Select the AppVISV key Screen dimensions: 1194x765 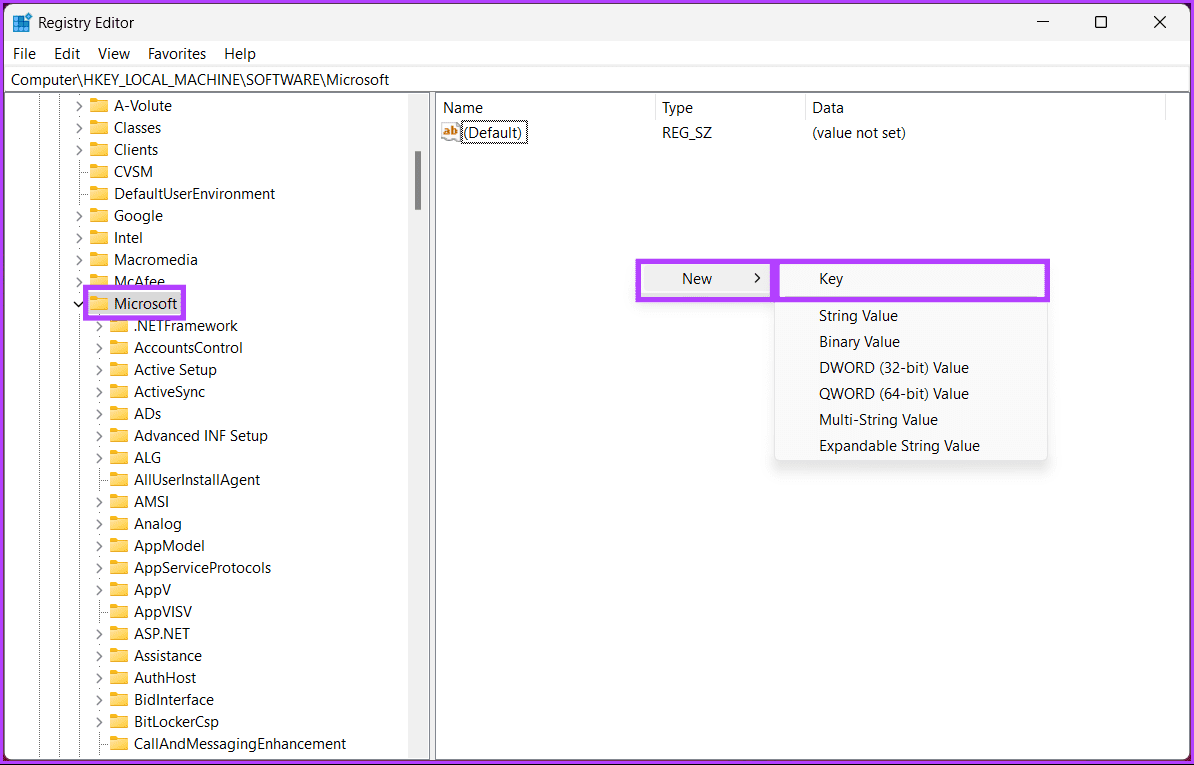(x=163, y=612)
